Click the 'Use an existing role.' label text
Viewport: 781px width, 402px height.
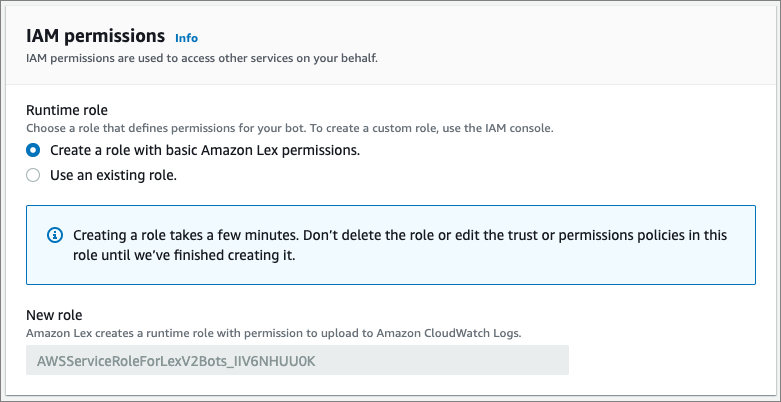tap(113, 175)
